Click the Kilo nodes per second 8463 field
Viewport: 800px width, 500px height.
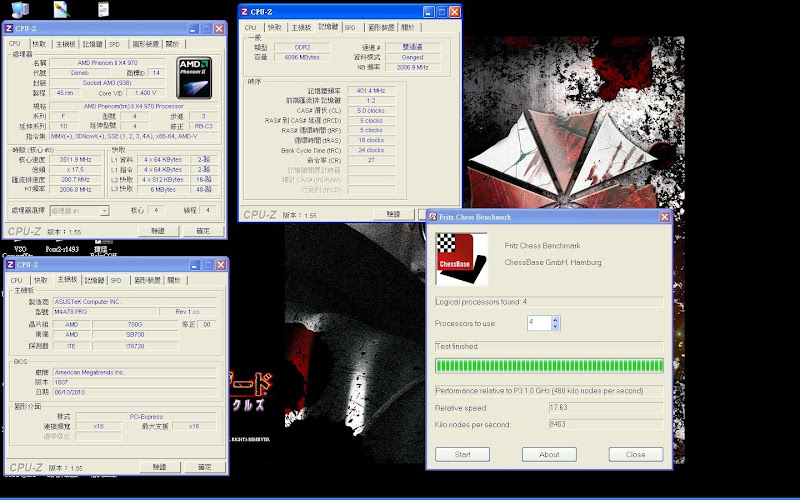pos(606,424)
